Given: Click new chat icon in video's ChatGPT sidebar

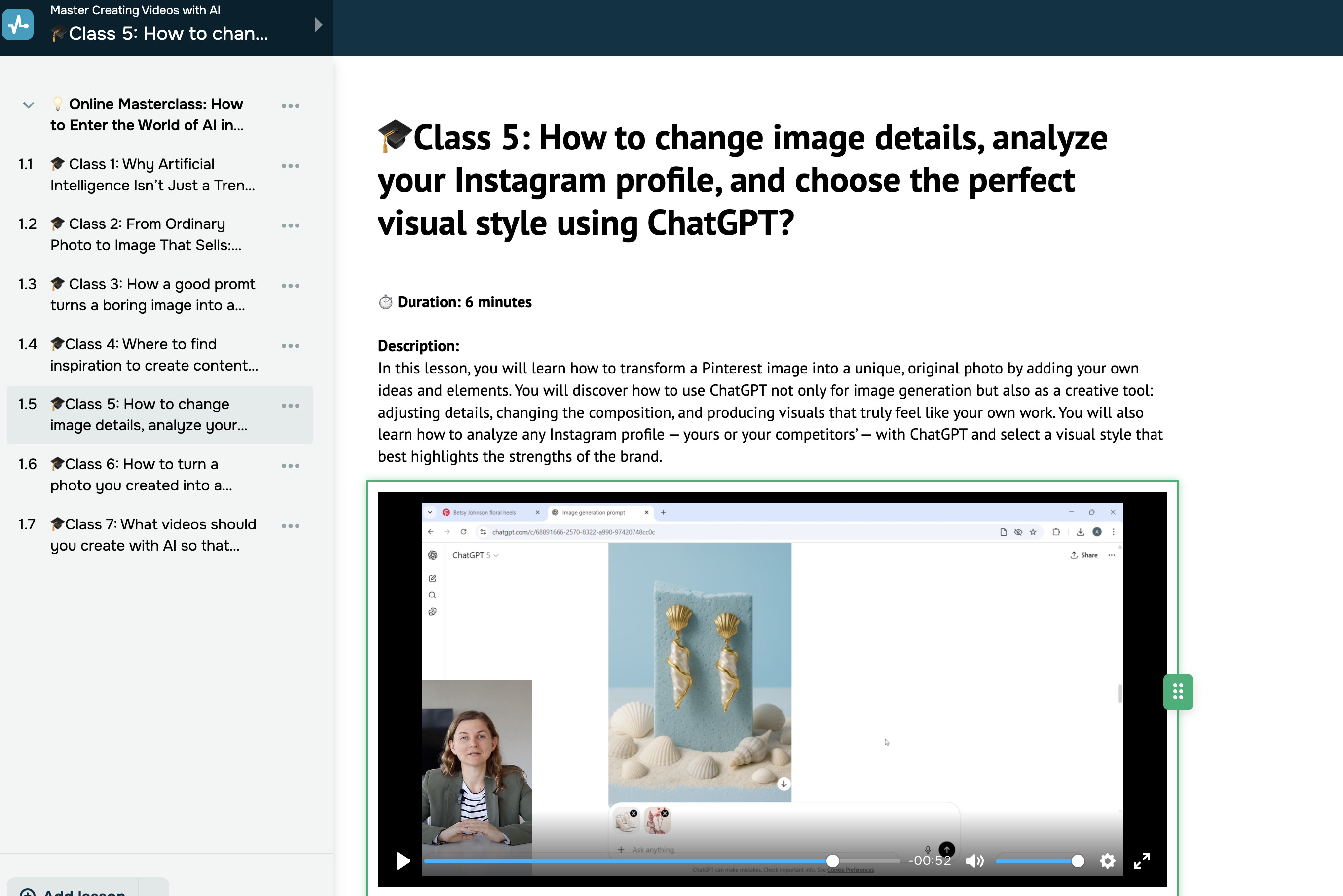Looking at the screenshot, I should 432,578.
